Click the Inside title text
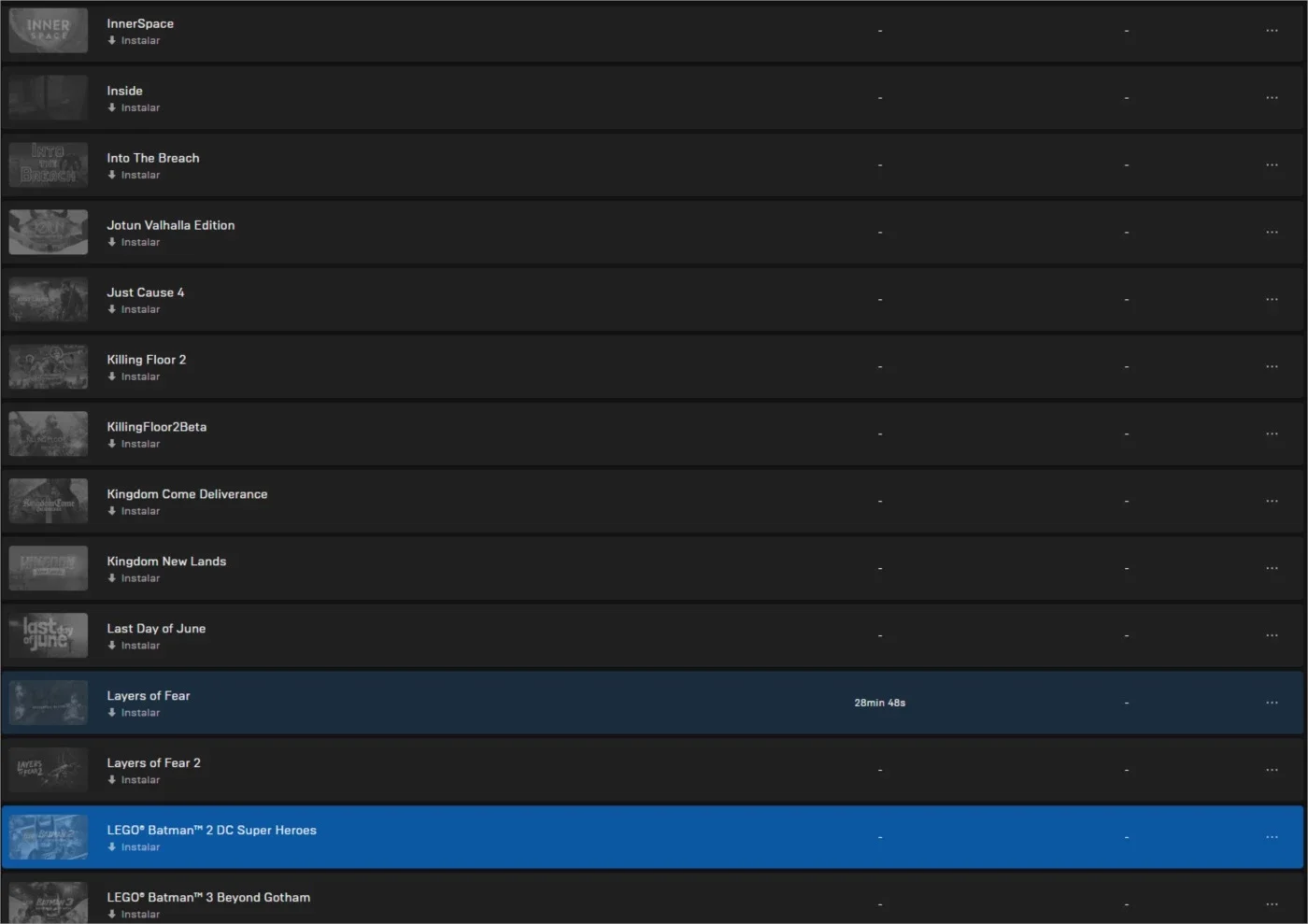The height and width of the screenshot is (924, 1308). click(x=124, y=91)
